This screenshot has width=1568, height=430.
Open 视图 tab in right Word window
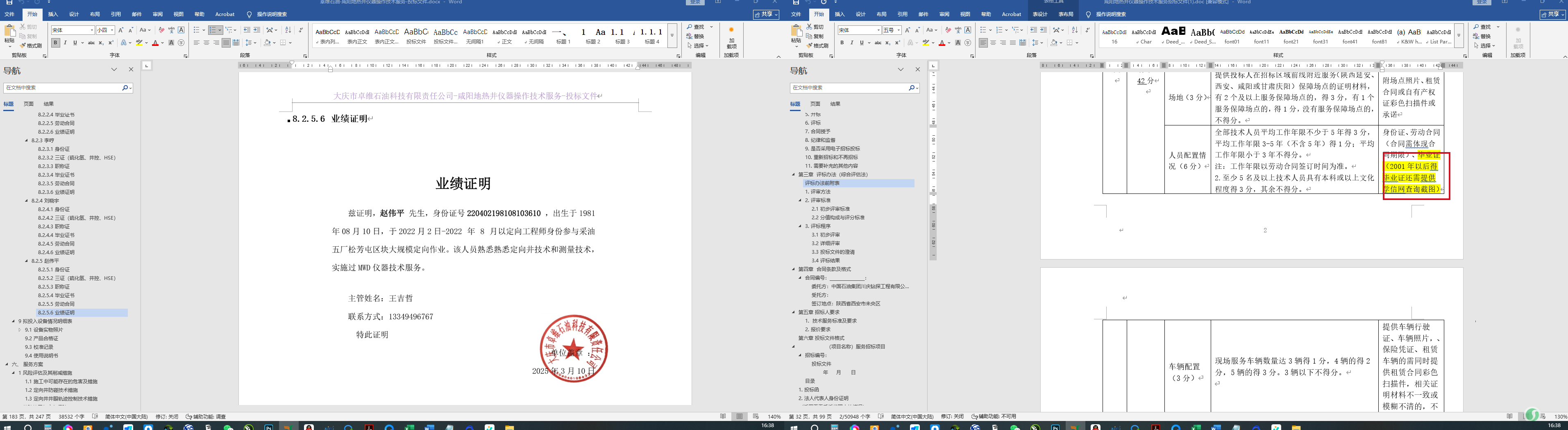point(965,14)
